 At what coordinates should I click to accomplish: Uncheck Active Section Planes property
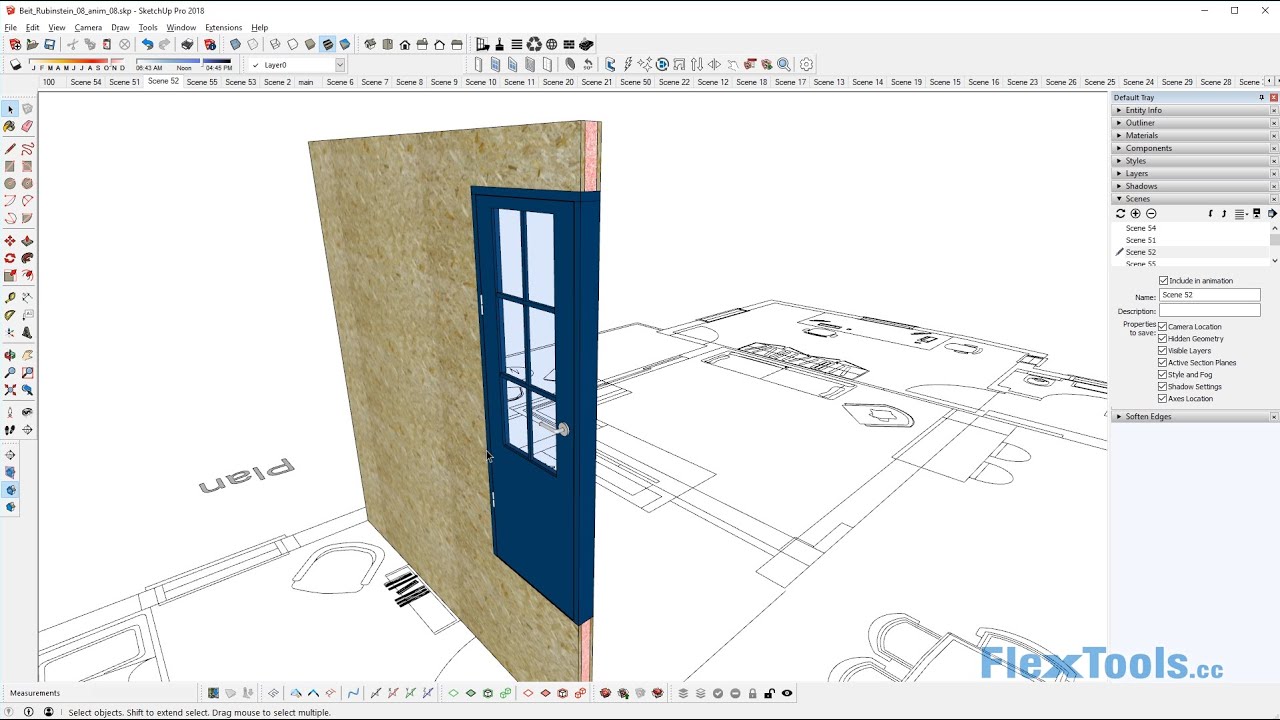coord(1162,363)
